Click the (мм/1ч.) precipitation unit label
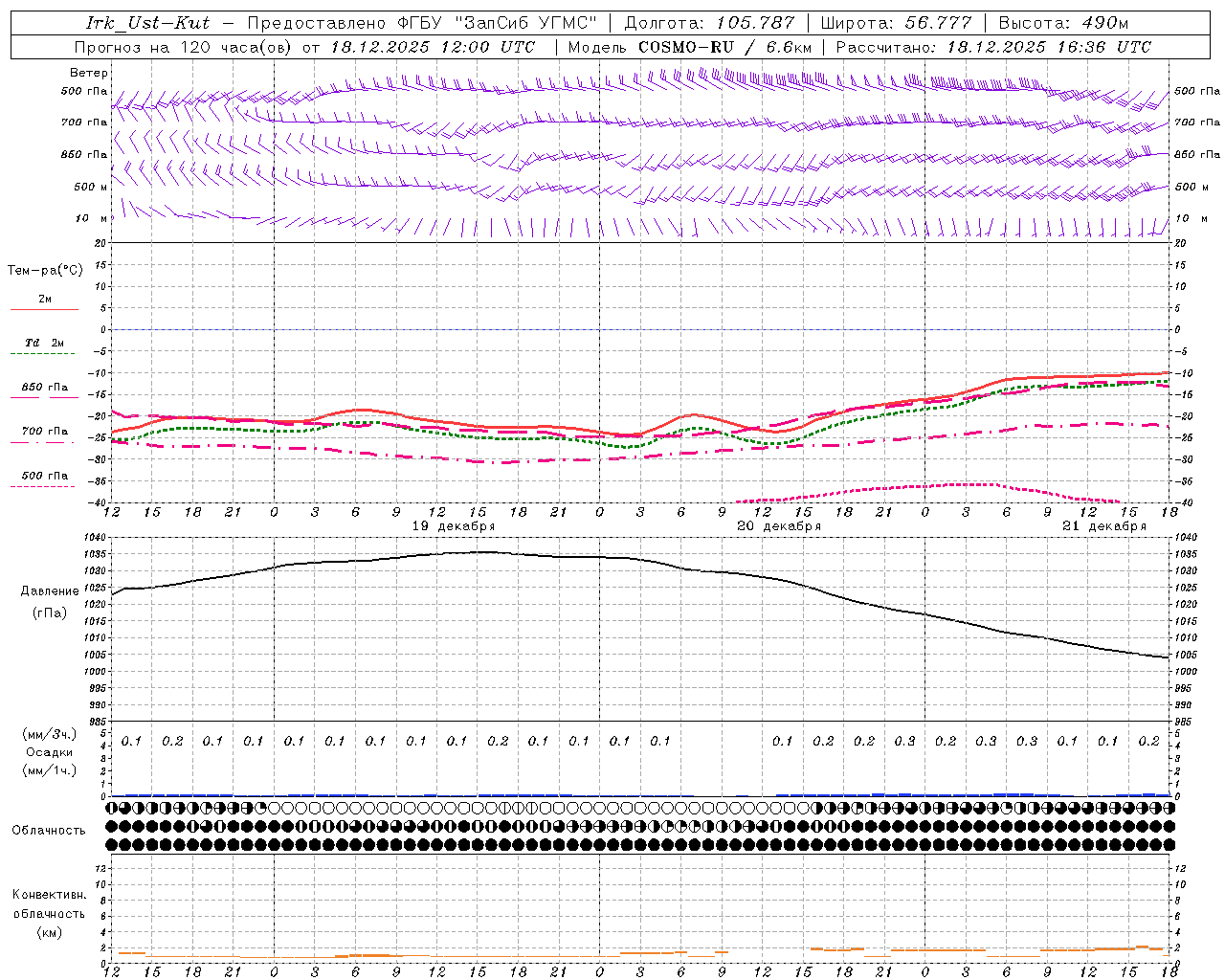1225x980 pixels. pos(50,770)
